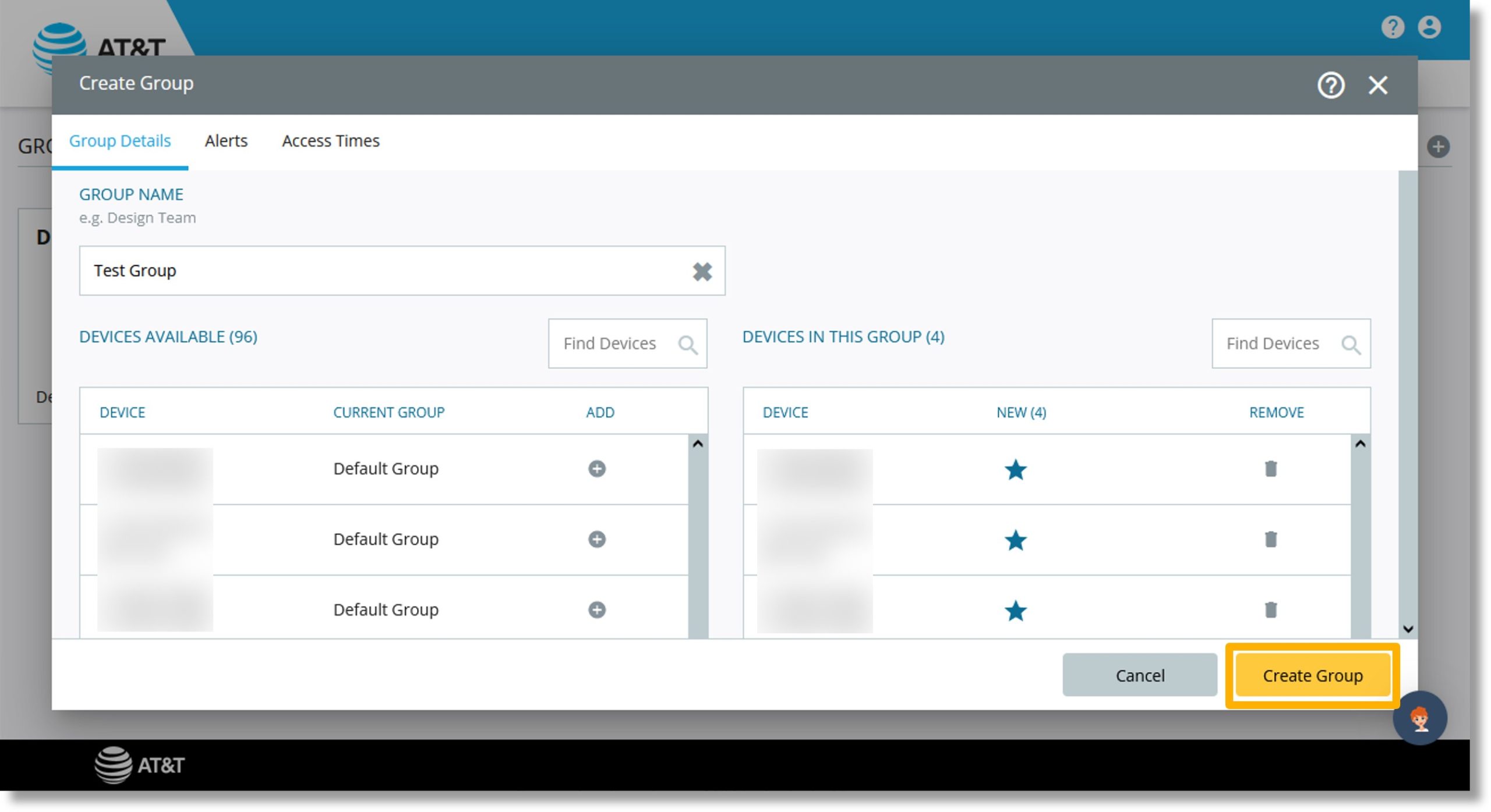
Task: Click the Create Group button
Action: point(1311,675)
